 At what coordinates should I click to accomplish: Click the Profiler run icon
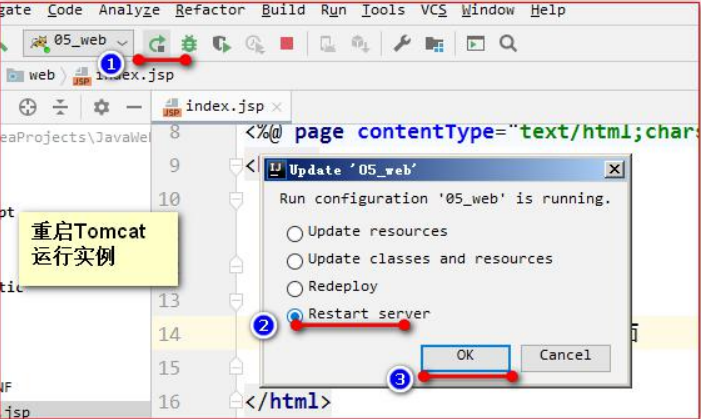click(255, 44)
